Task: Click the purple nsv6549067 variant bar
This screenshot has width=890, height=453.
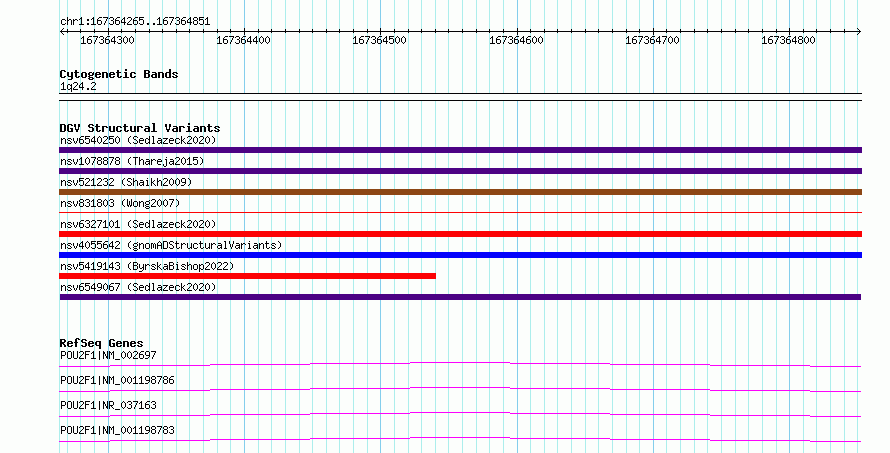Action: point(460,297)
